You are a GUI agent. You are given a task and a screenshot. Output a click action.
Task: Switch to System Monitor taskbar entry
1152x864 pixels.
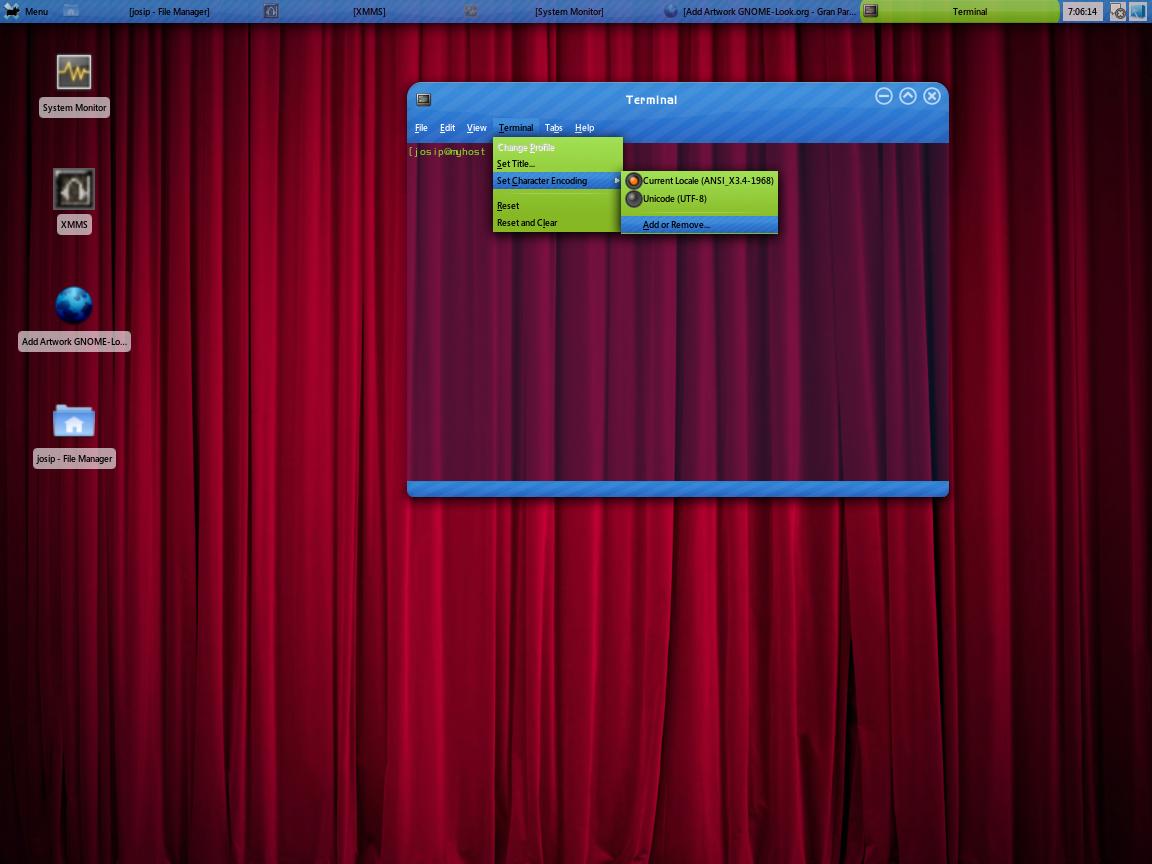coord(569,12)
